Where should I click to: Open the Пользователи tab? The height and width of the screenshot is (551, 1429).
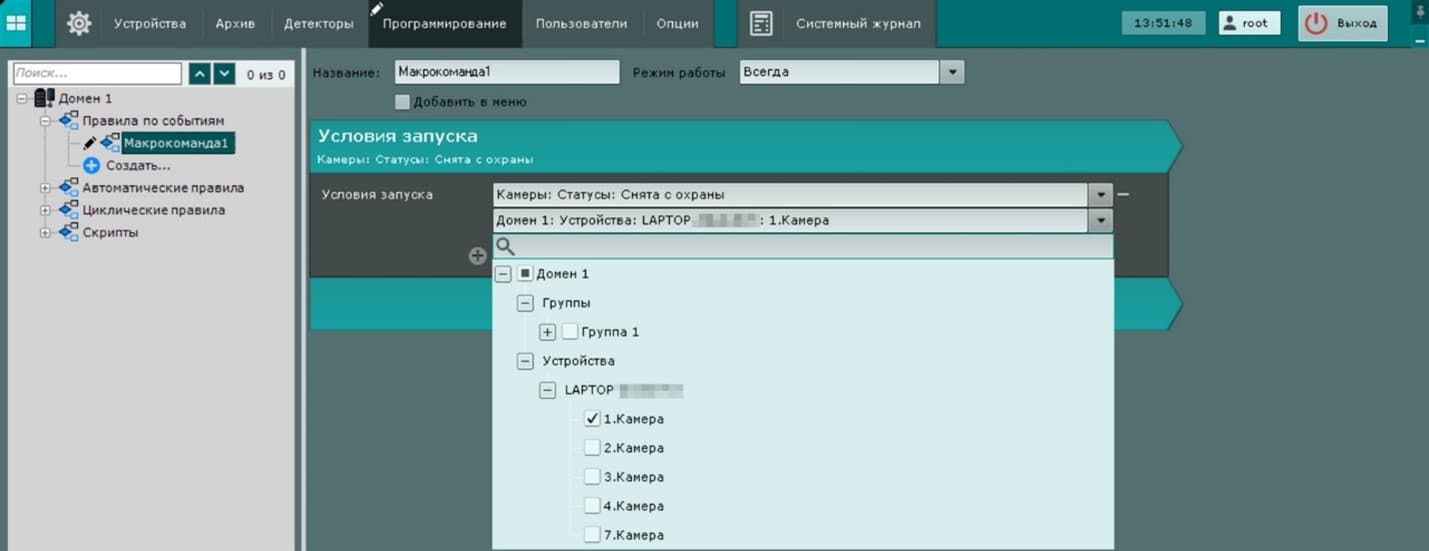[582, 23]
